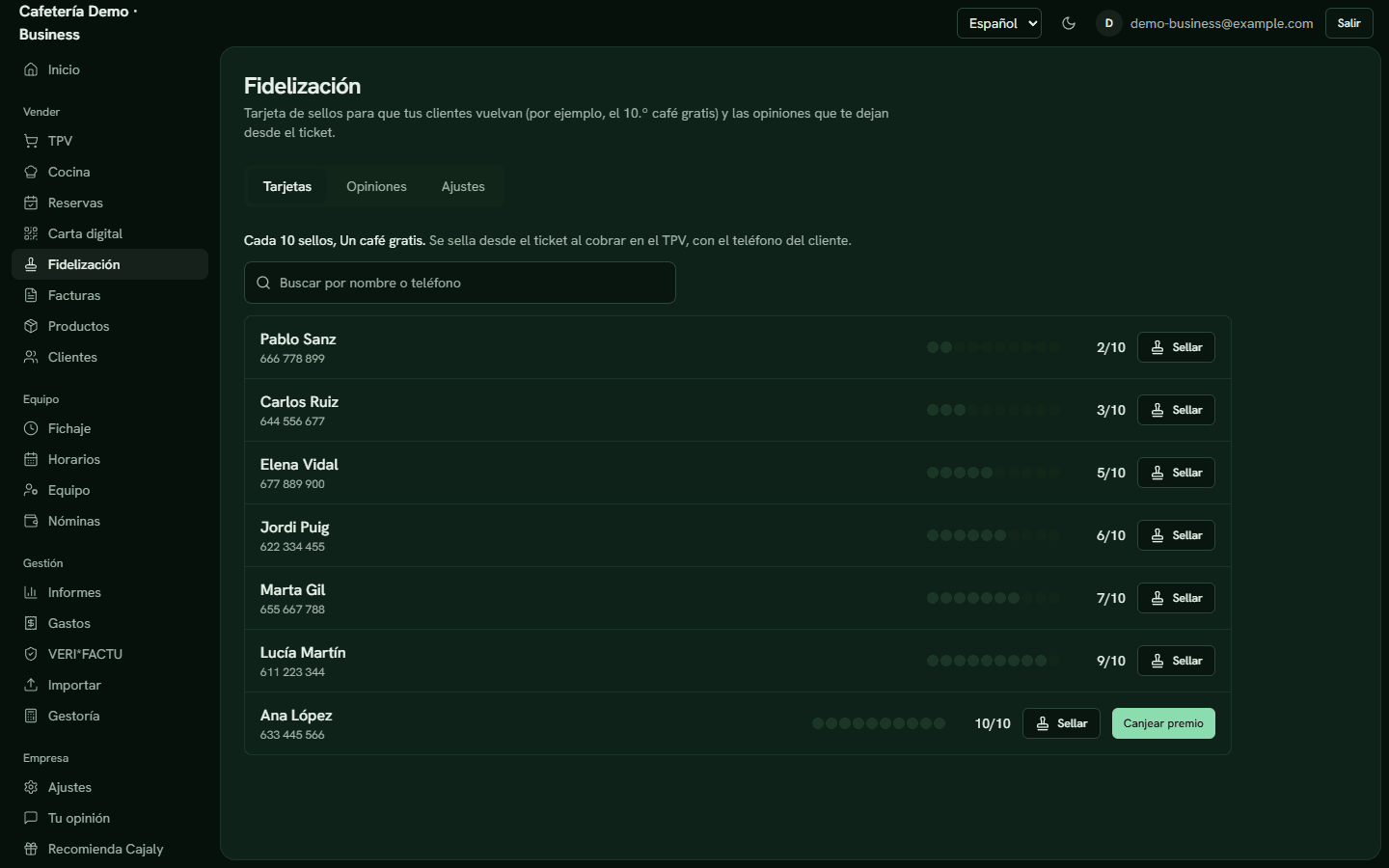Image resolution: width=1389 pixels, height=868 pixels.
Task: Click the Recomienda Cajaly gift icon
Action: click(x=31, y=849)
